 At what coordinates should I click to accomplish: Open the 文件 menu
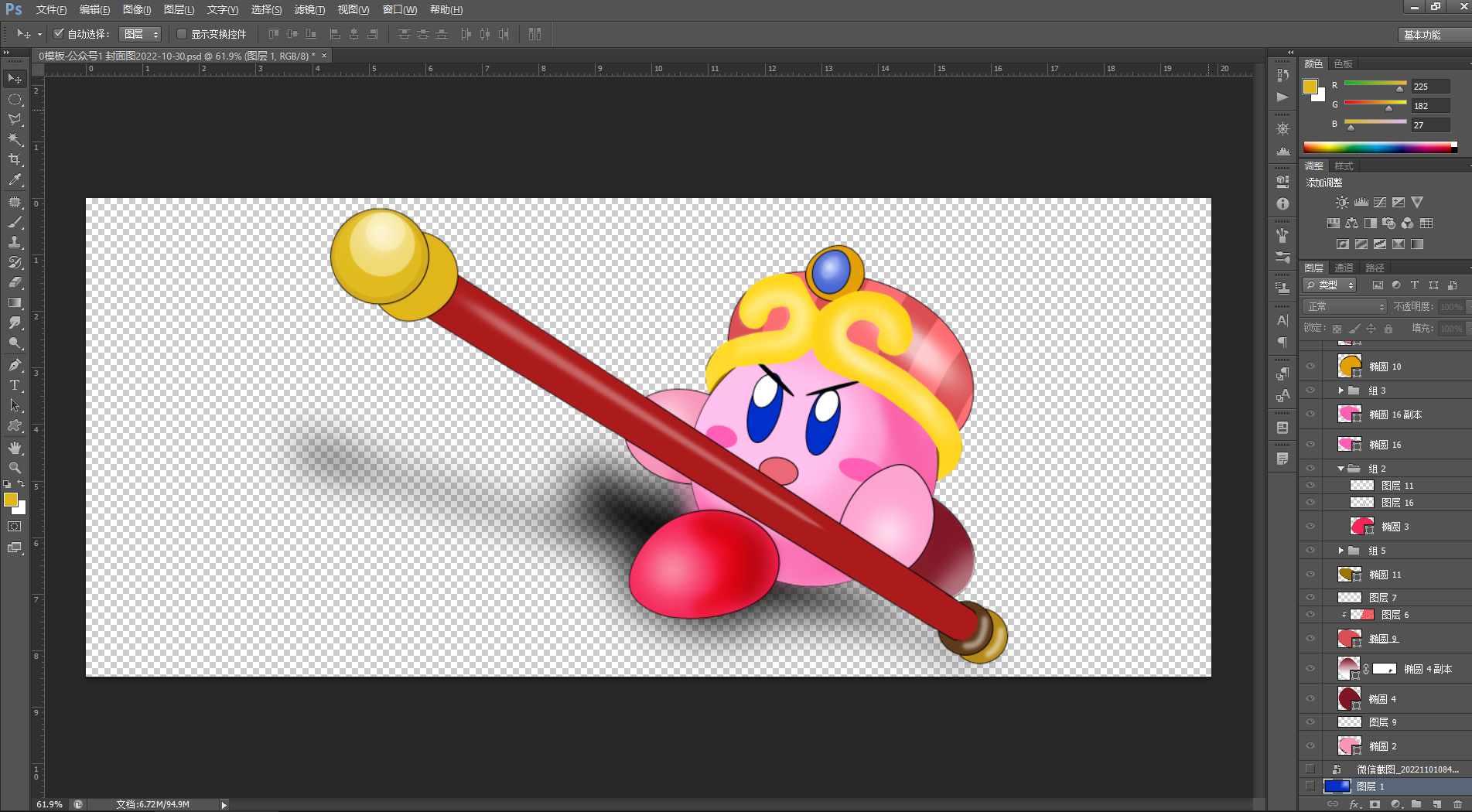[51, 10]
